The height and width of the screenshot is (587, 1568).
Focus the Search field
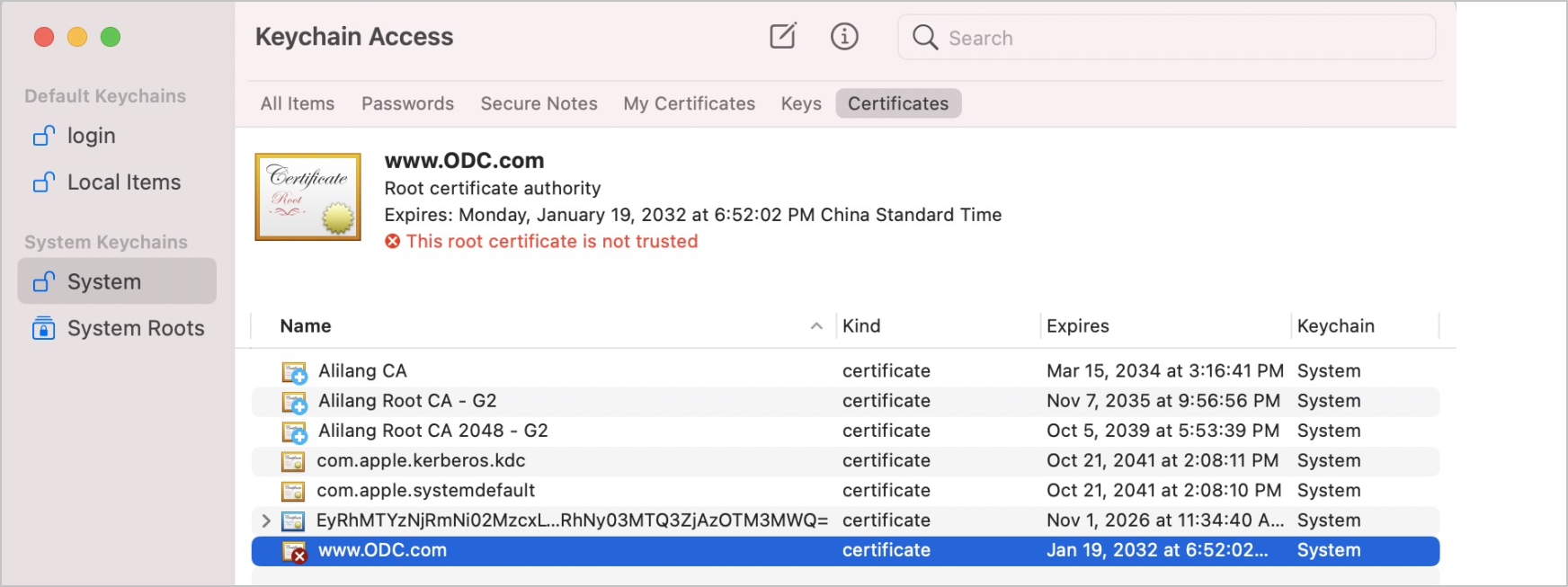[1166, 38]
